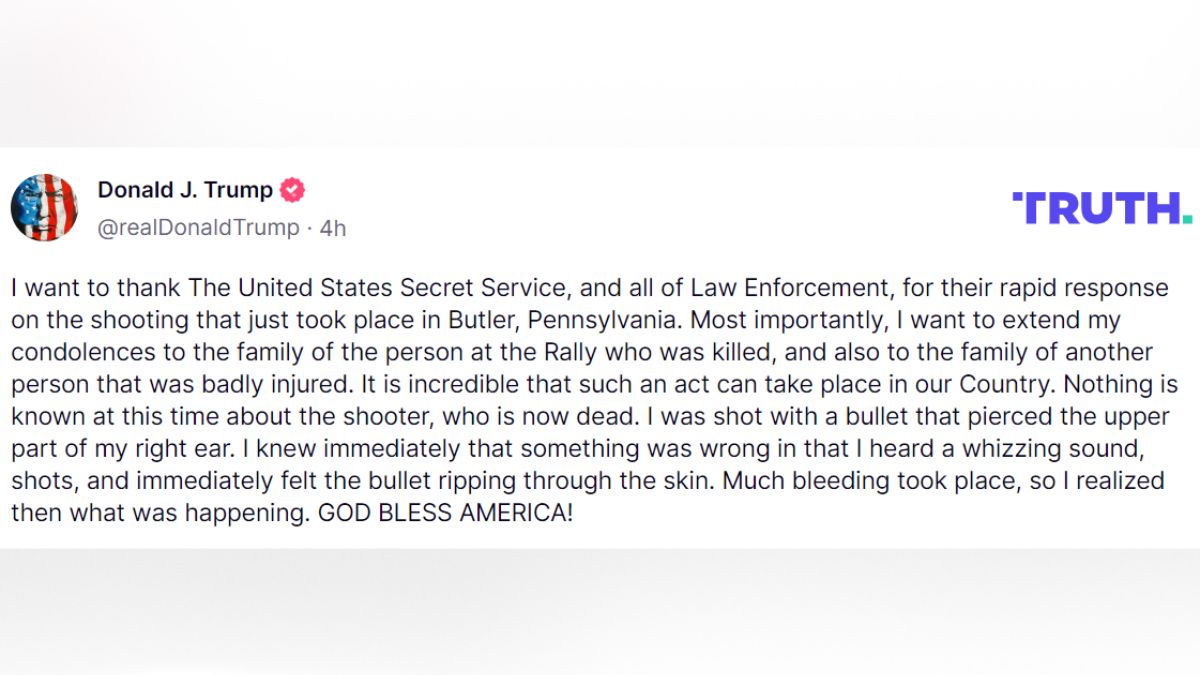Click the TRUTH logo
Image resolution: width=1200 pixels, height=675 pixels.
tap(1101, 208)
